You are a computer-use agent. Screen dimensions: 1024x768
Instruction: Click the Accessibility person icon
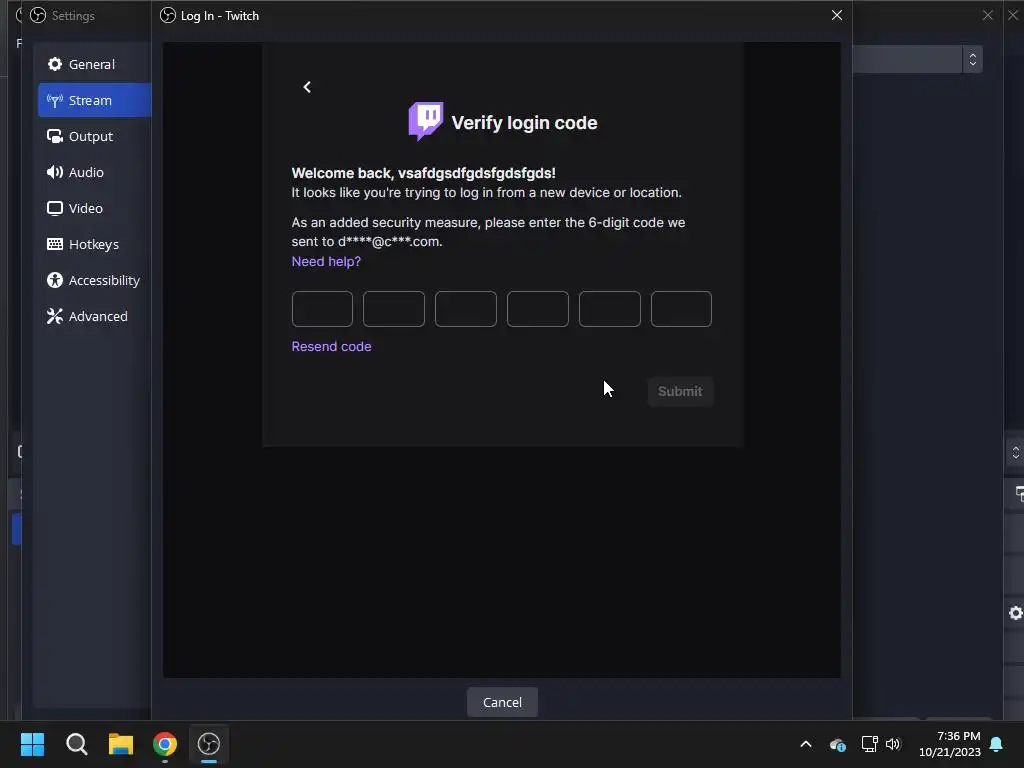(55, 280)
